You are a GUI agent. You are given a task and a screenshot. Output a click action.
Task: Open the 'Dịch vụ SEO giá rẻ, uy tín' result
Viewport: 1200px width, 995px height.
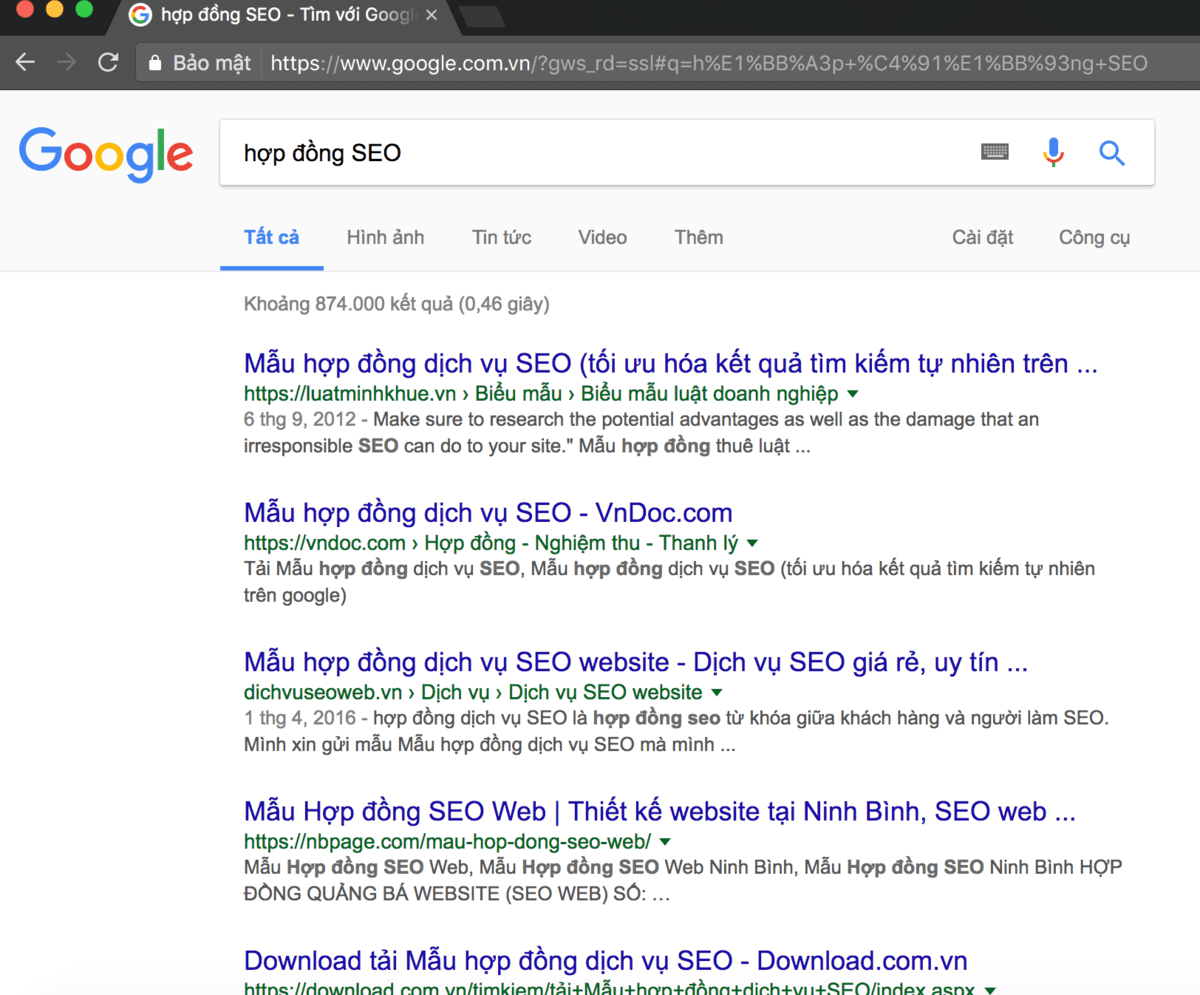click(636, 662)
